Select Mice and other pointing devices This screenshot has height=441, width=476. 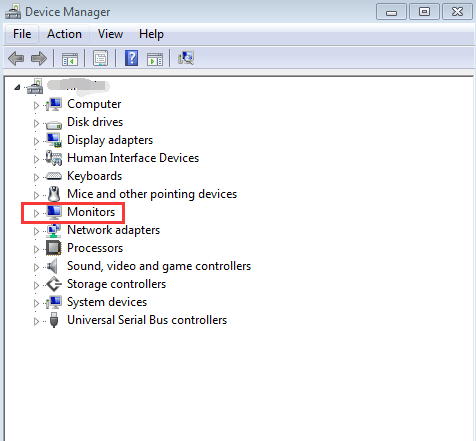[152, 194]
